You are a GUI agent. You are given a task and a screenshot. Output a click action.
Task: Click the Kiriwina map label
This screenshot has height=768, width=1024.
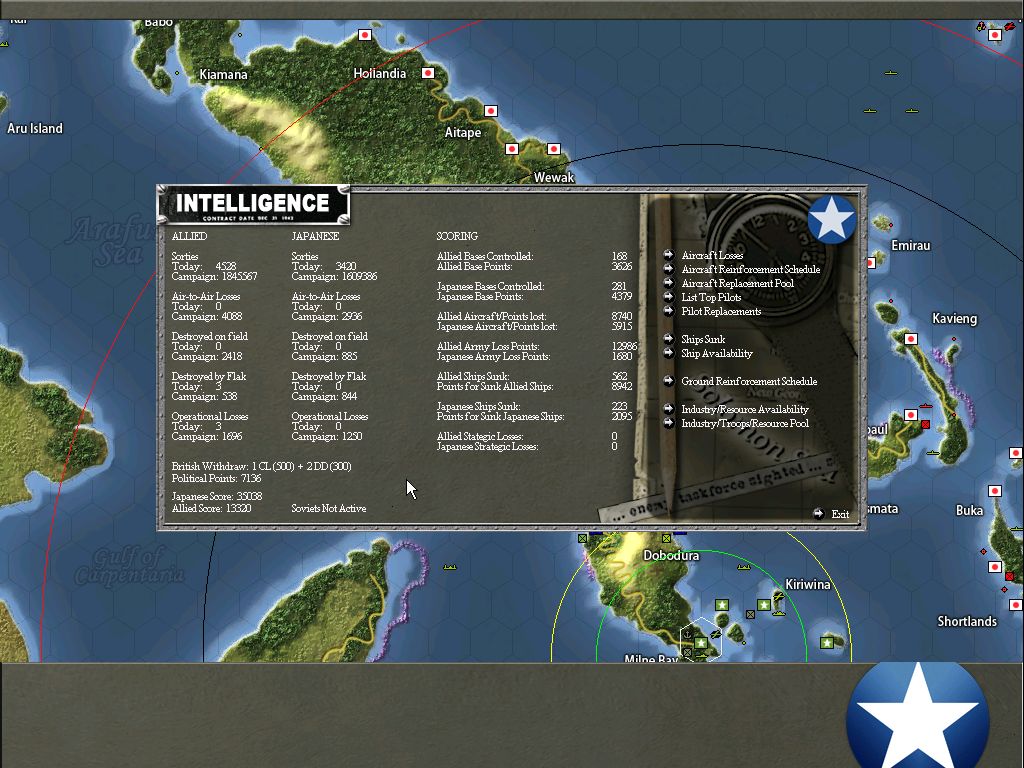(807, 584)
